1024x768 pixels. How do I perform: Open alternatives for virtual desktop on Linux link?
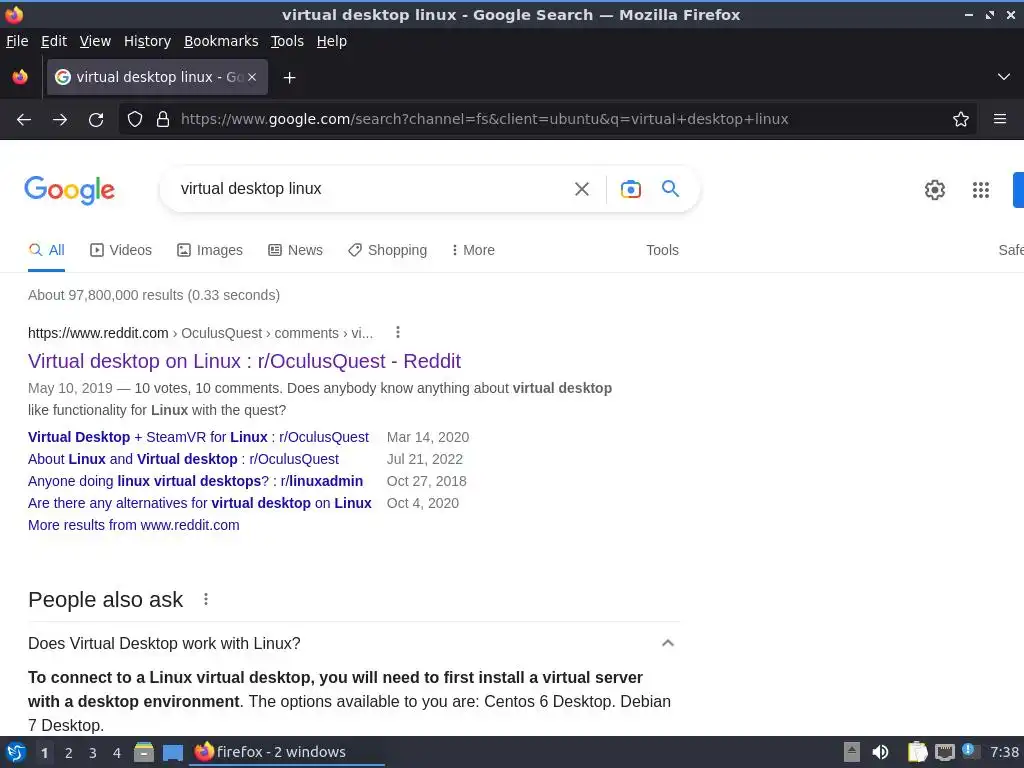200,504
